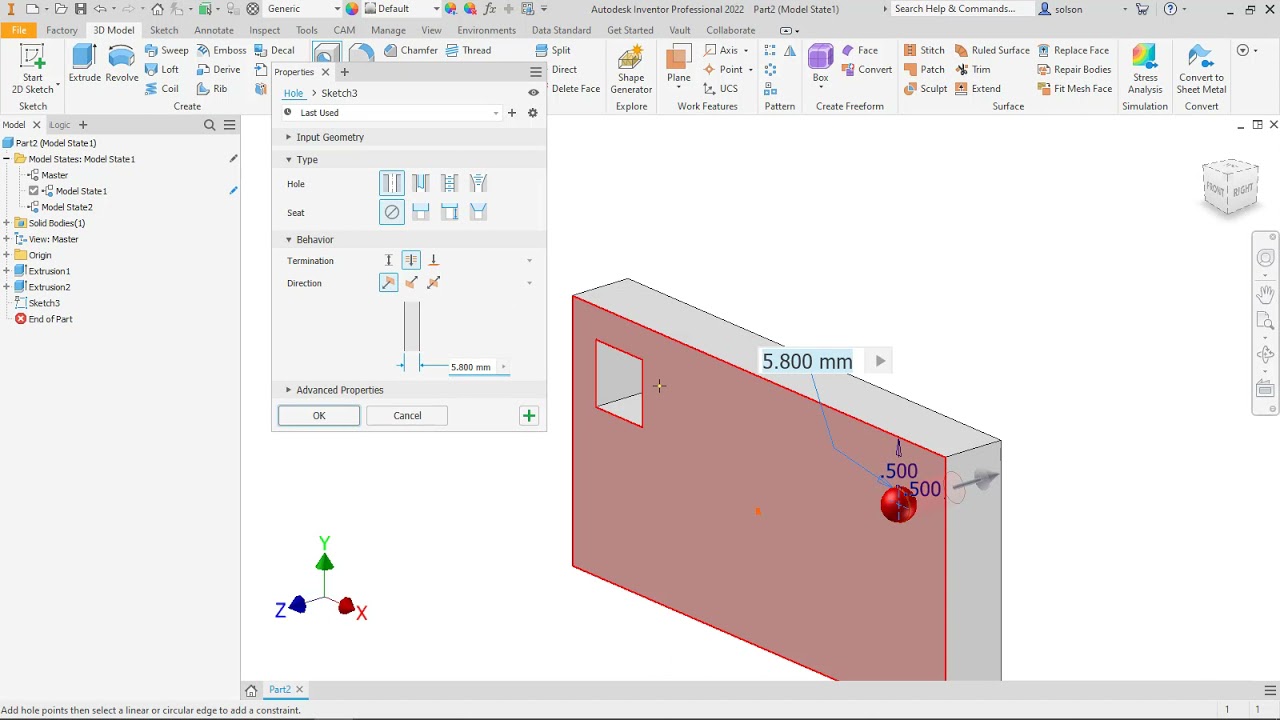Screen dimensions: 1280x720
Task: Select the Emboss tool
Action: [220, 50]
